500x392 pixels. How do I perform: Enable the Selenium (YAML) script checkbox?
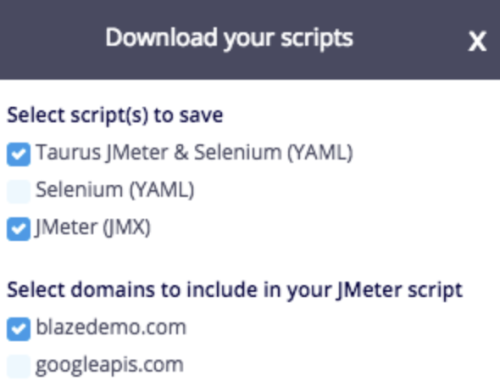19,191
